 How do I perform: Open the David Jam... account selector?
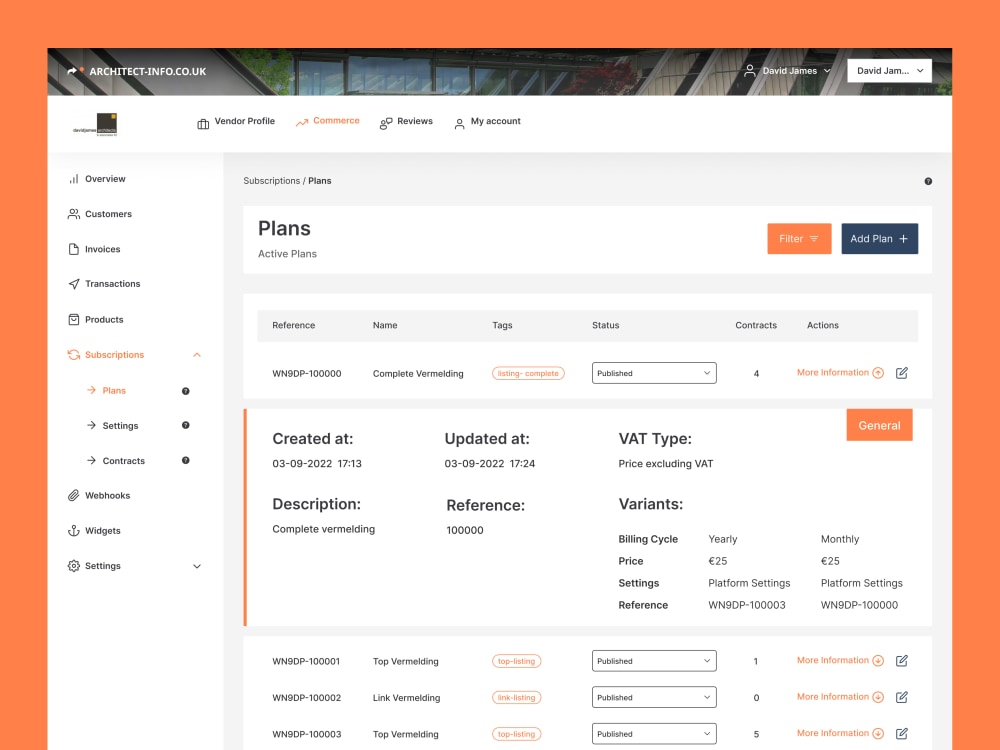click(889, 71)
